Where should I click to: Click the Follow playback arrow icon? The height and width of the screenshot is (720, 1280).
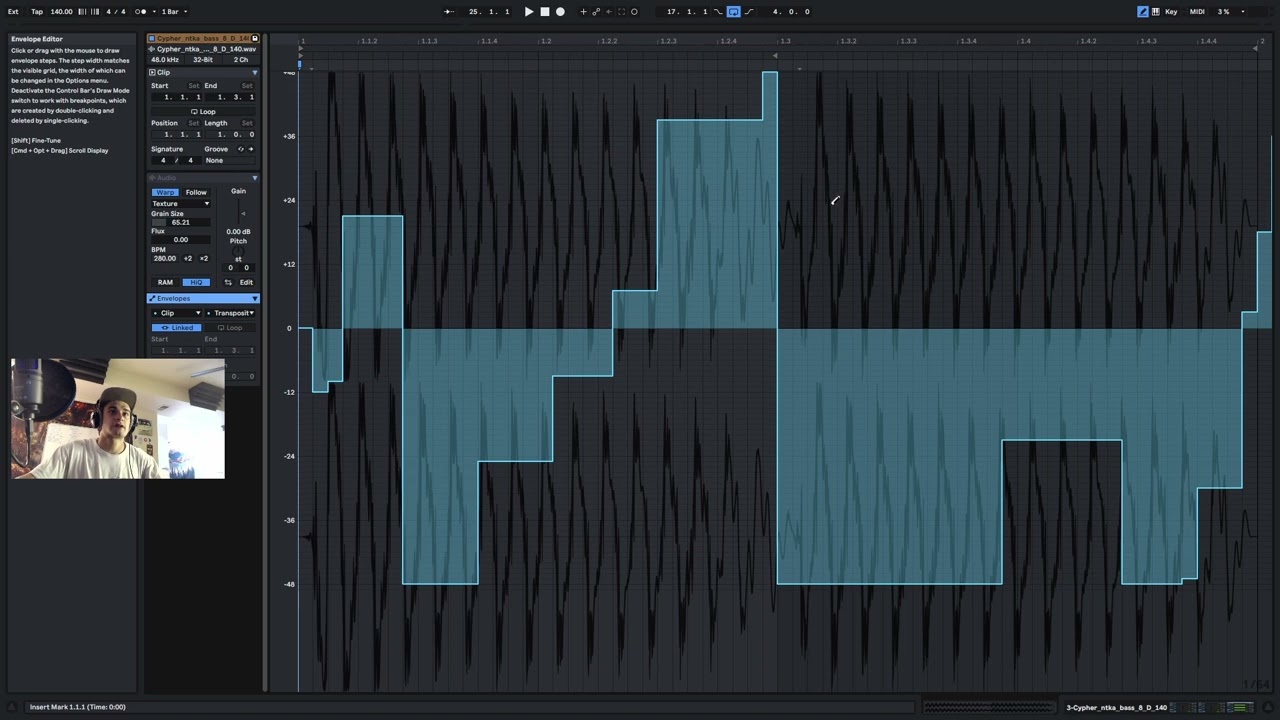[x=449, y=12]
